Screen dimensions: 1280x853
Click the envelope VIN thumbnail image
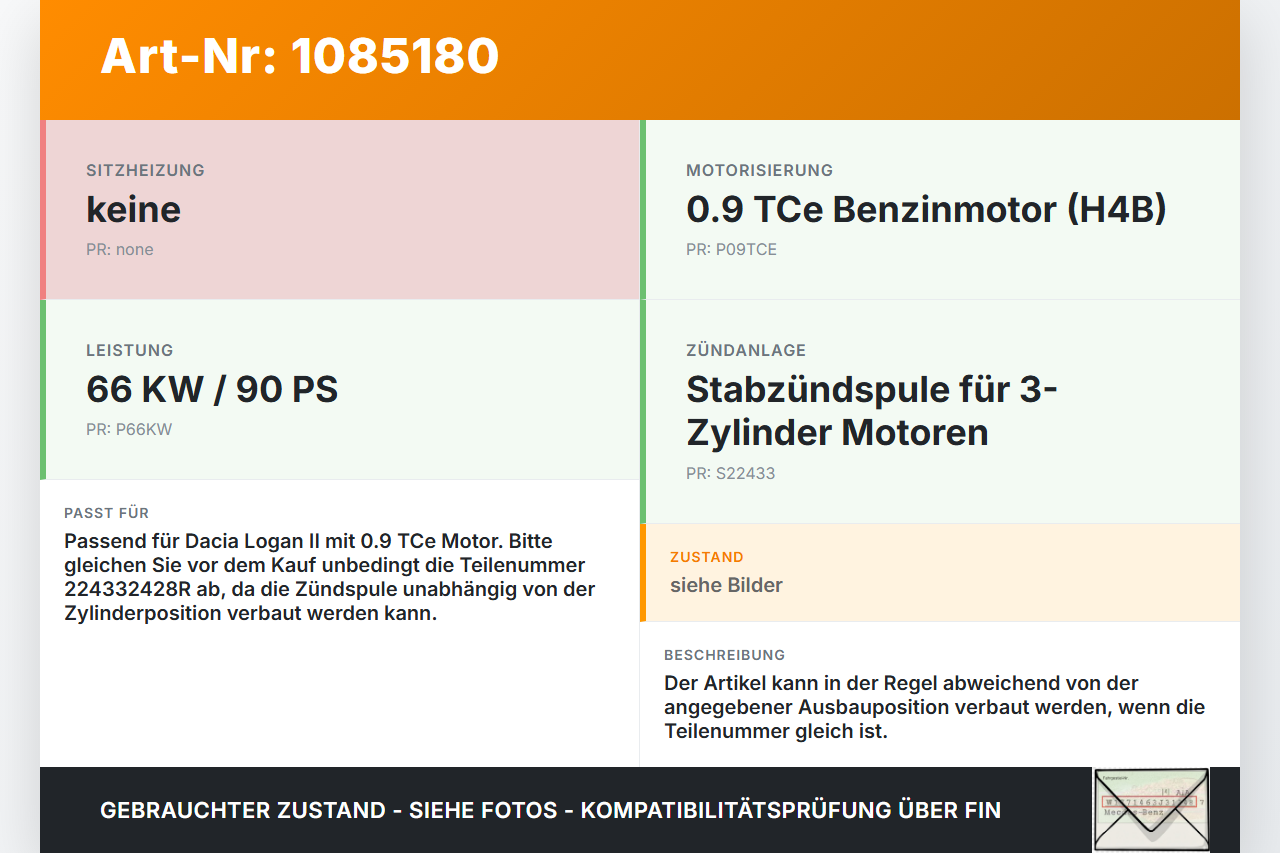point(1151,810)
